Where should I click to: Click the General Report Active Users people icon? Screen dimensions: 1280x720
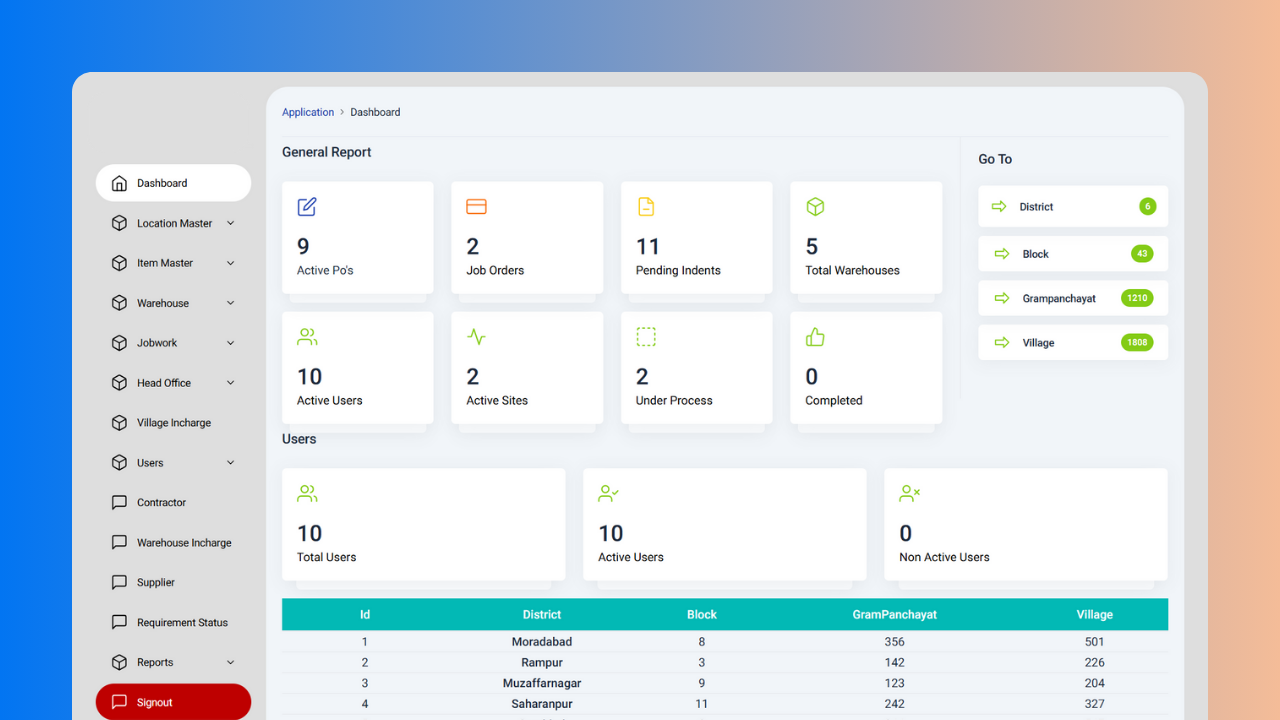click(307, 337)
